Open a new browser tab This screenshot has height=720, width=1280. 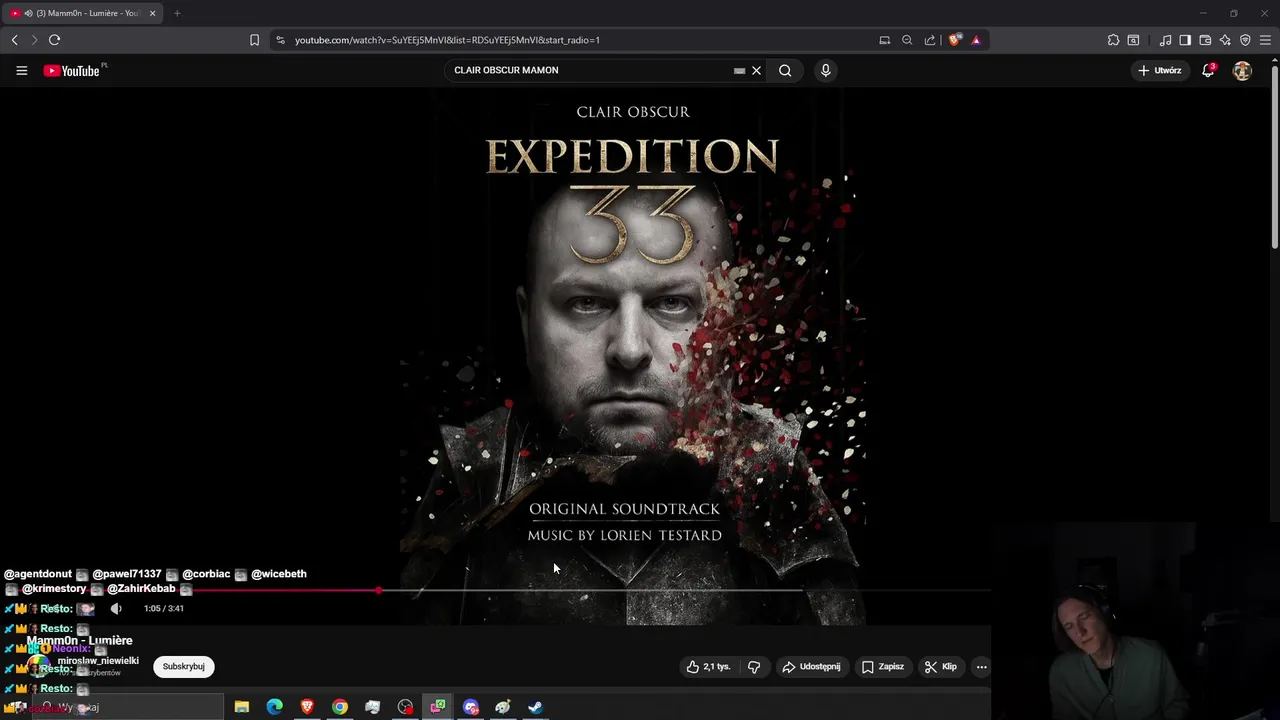point(177,13)
